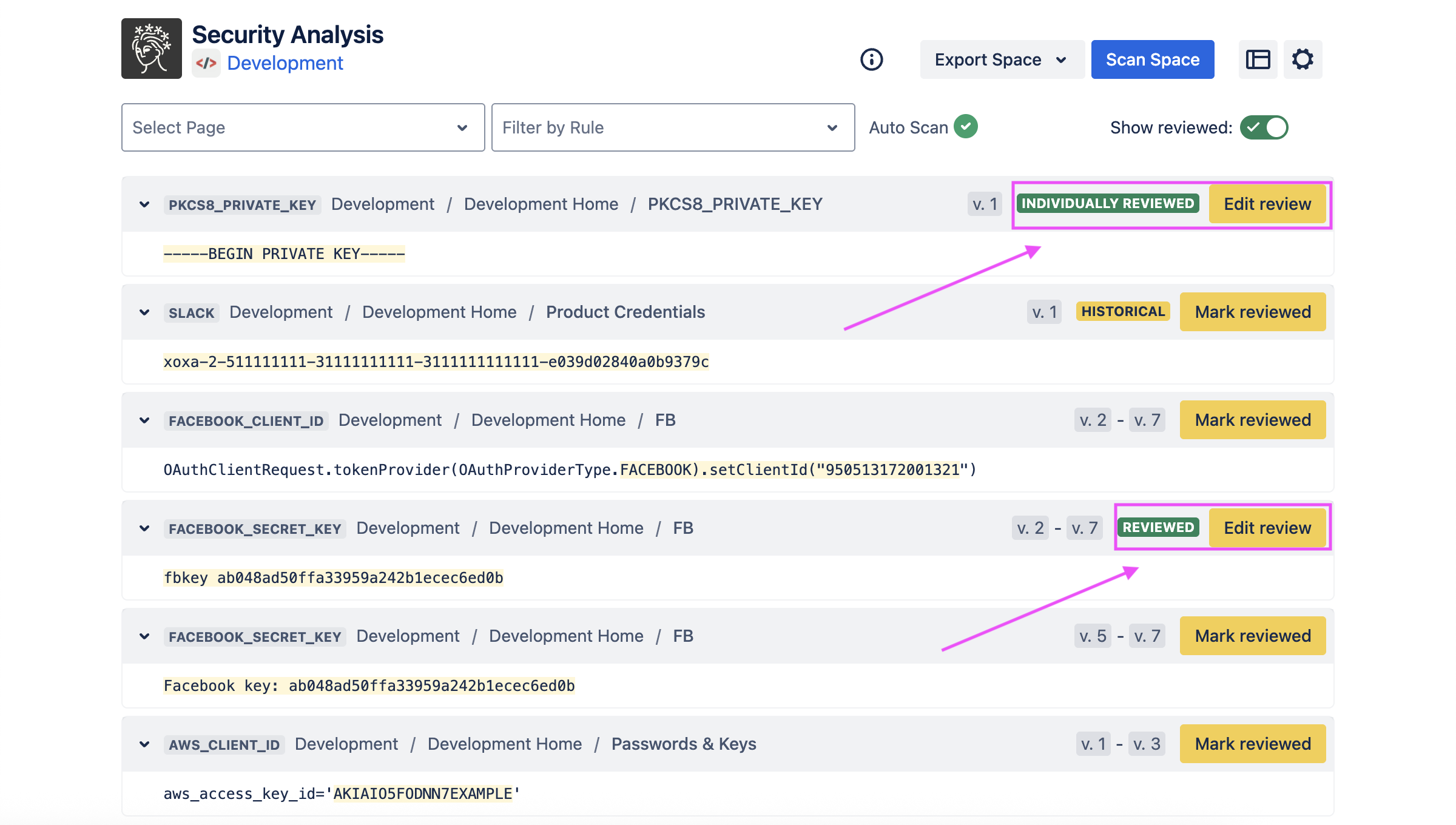Click the code space icon beside Development
The image size is (1456, 825).
(206, 63)
